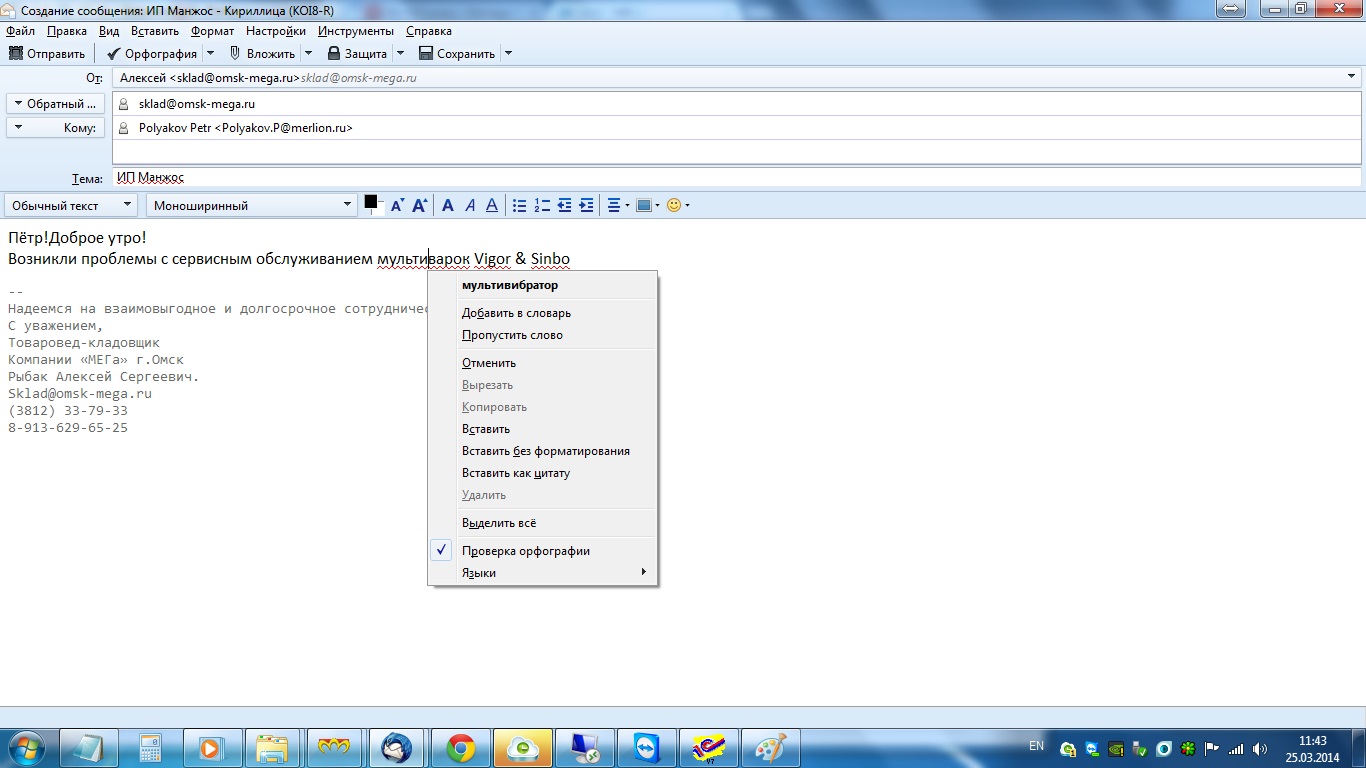The image size is (1366, 768).
Task: Open the Моноширинный font dropdown
Action: click(252, 205)
